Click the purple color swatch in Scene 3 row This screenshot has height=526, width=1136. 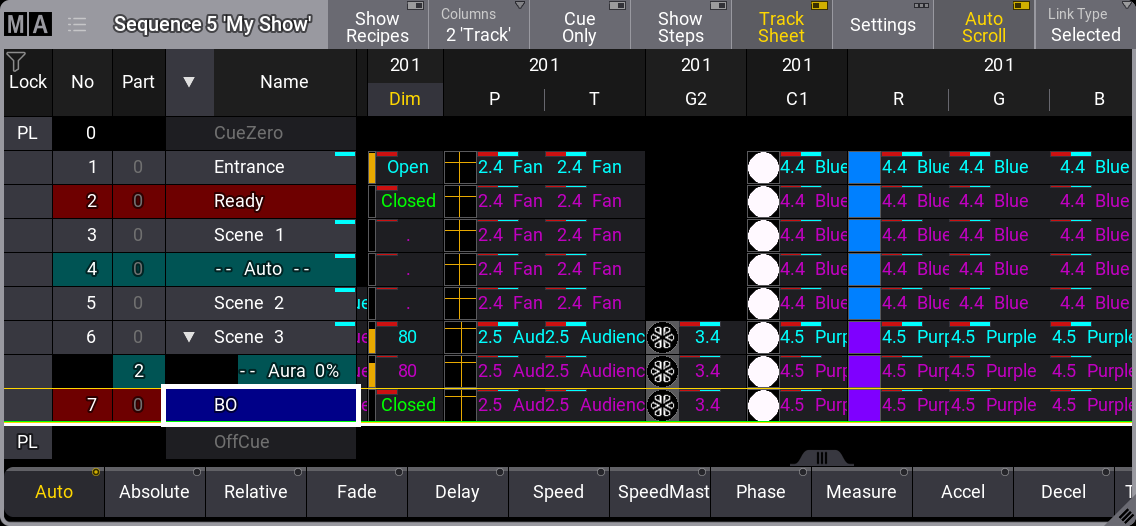[864, 337]
